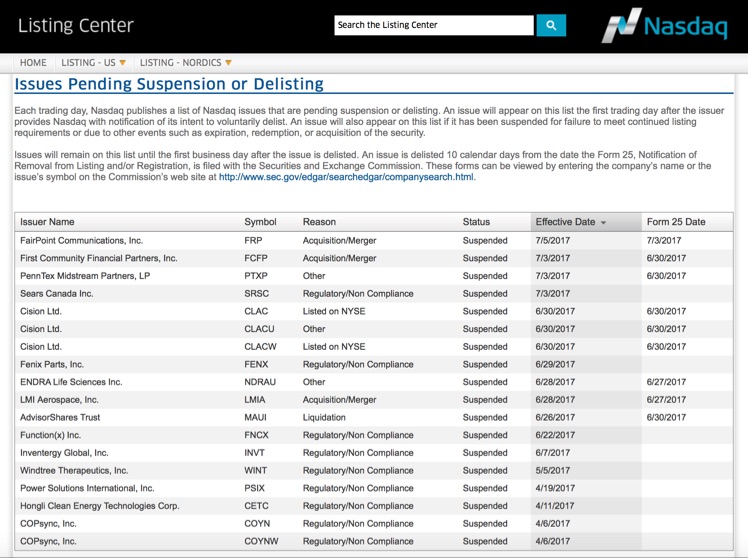Sort by the Symbol column header
748x558 pixels.
260,222
